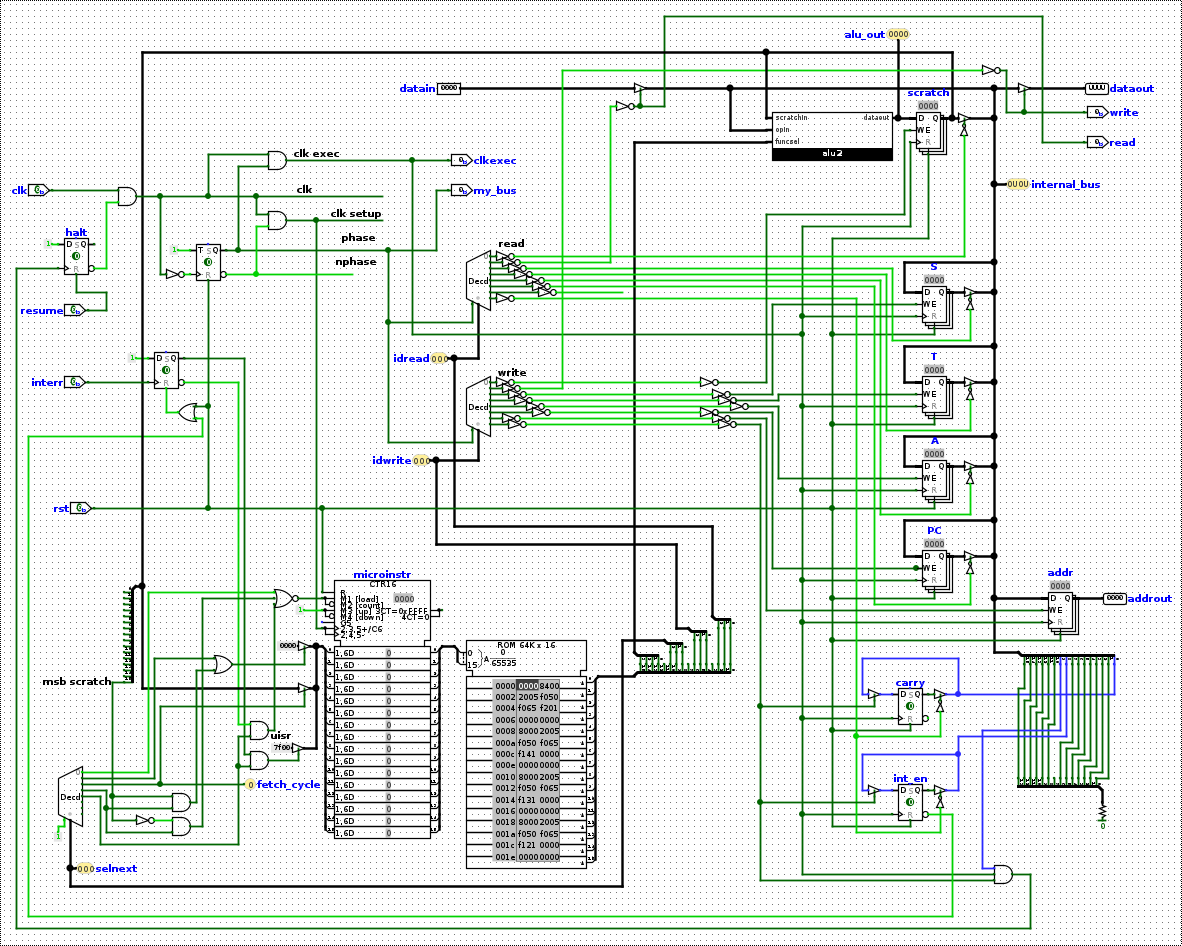Image resolution: width=1182 pixels, height=946 pixels.
Task: Select the int_en flip-flop
Action: point(910,803)
